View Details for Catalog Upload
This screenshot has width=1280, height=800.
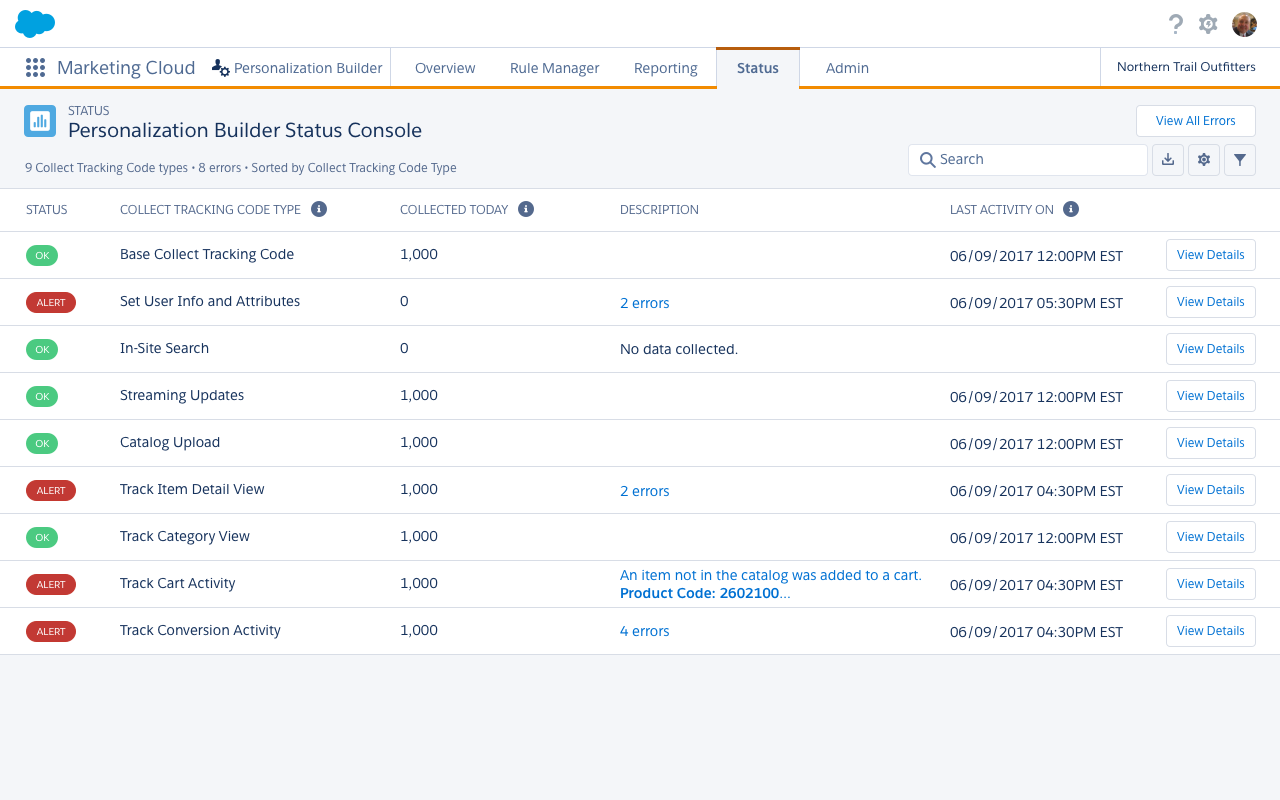pos(1211,443)
